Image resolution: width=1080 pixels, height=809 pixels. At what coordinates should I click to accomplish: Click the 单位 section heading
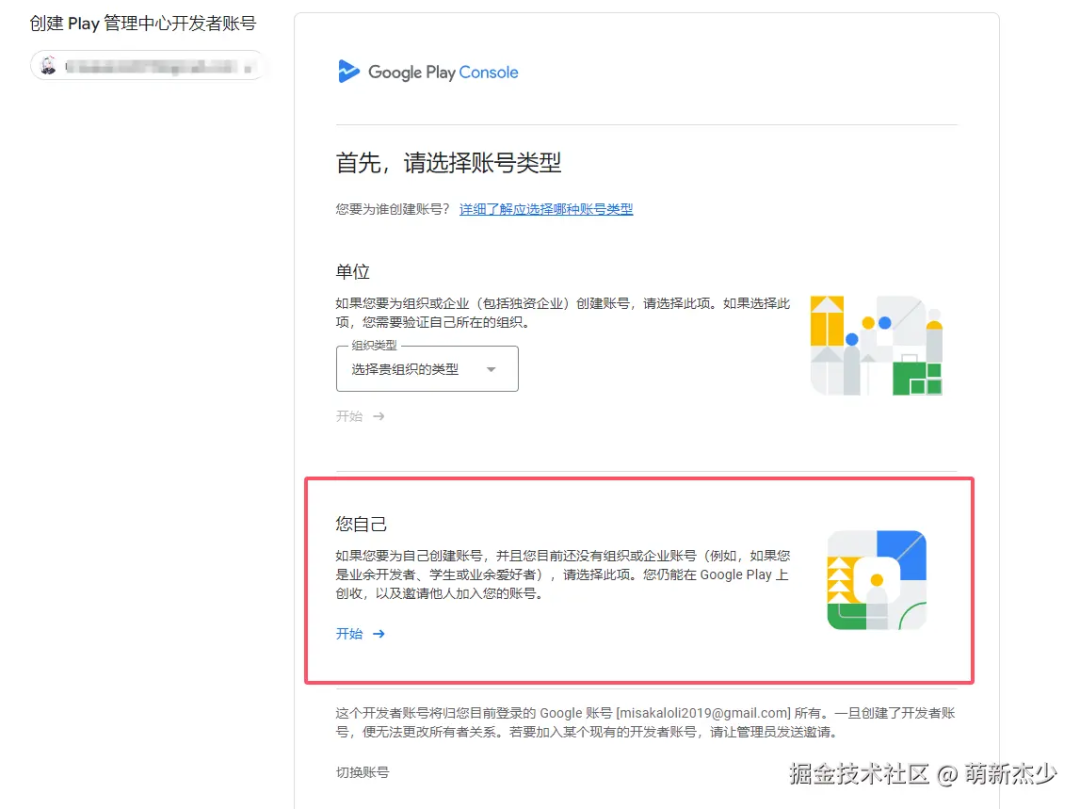coord(353,272)
